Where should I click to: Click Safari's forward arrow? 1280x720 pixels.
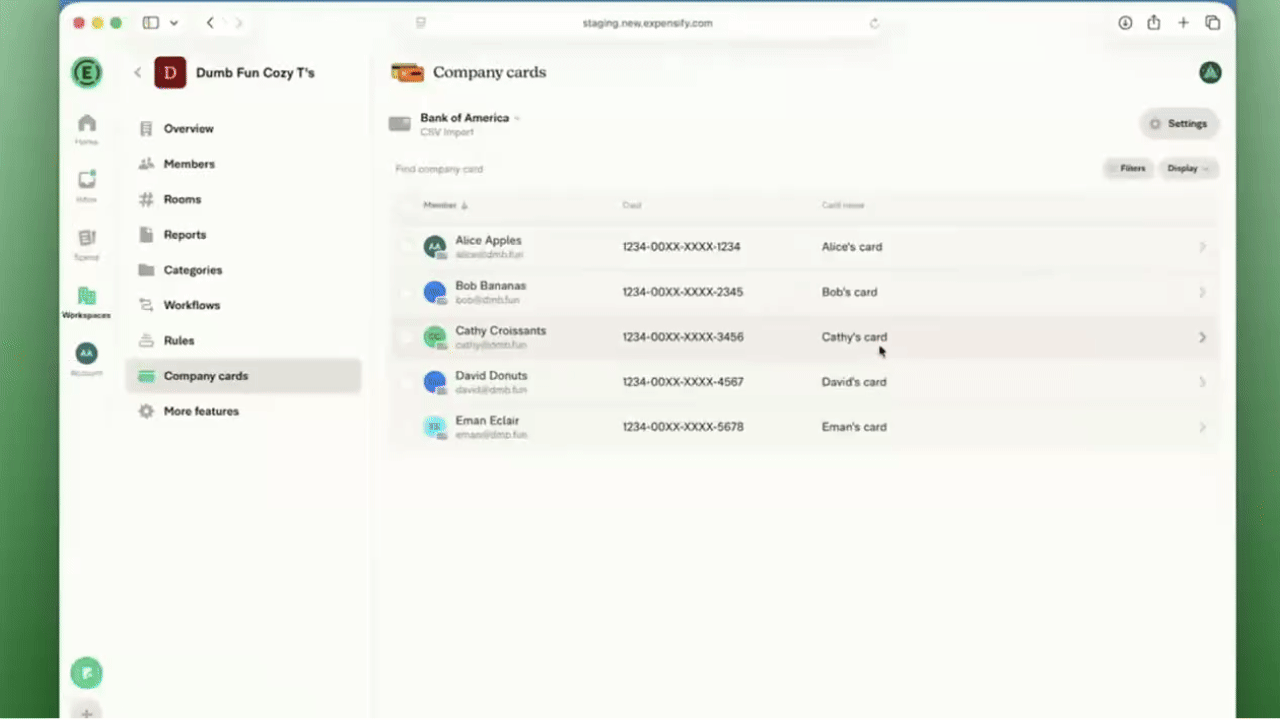tap(238, 23)
